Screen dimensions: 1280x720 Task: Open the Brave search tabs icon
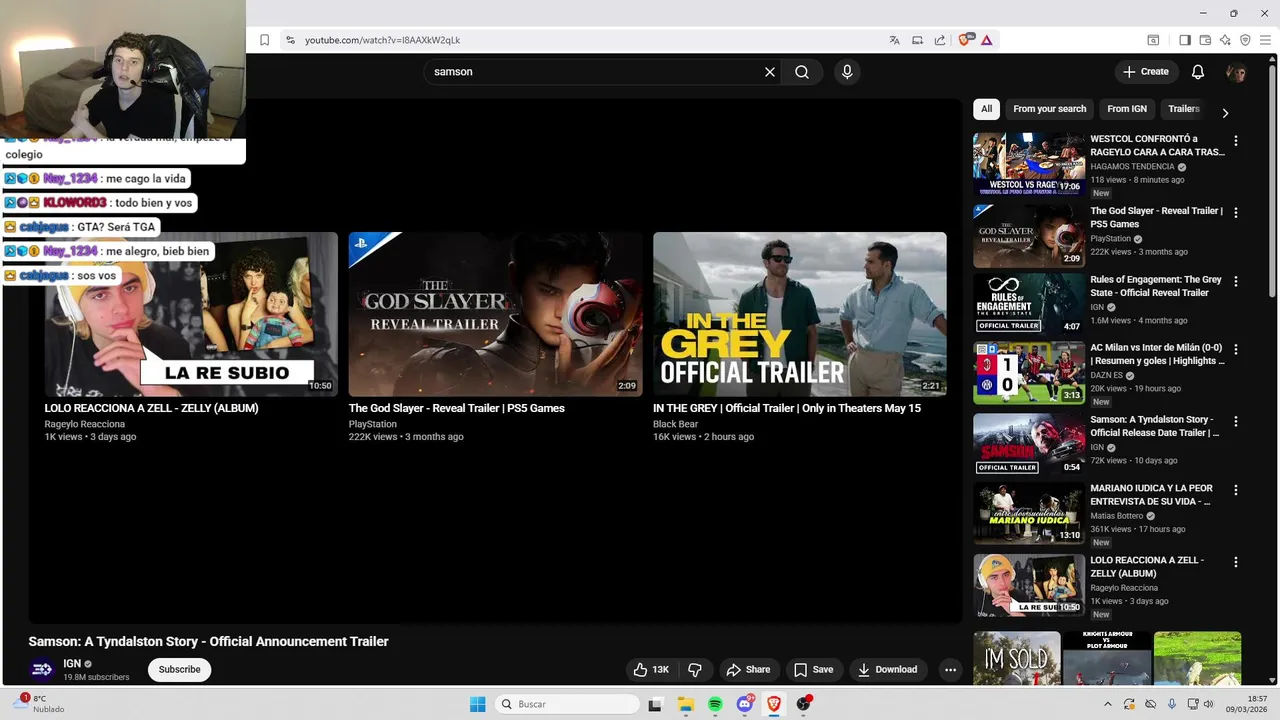[x=1153, y=40]
